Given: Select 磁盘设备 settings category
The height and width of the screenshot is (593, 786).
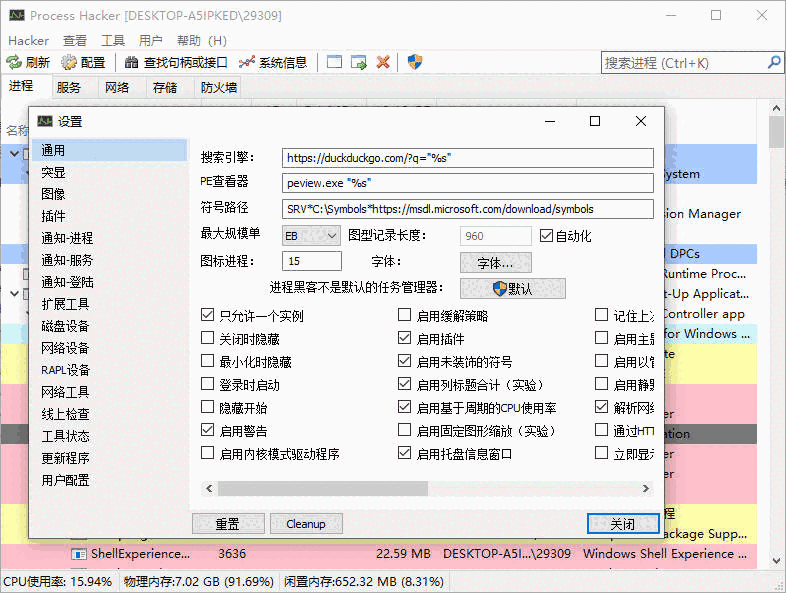Looking at the screenshot, I should 109,326.
